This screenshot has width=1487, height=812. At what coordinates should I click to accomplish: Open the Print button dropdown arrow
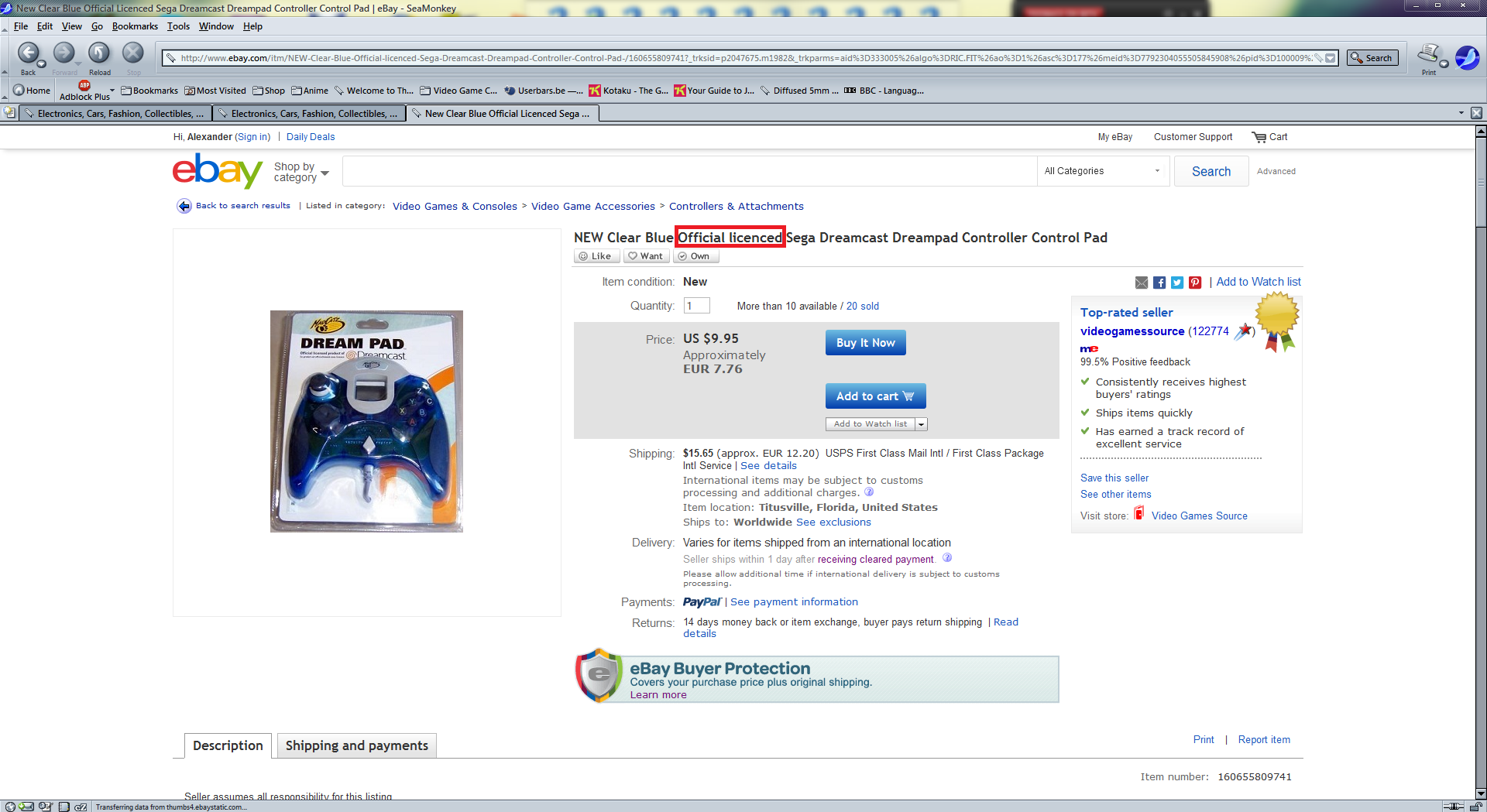pos(1444,64)
